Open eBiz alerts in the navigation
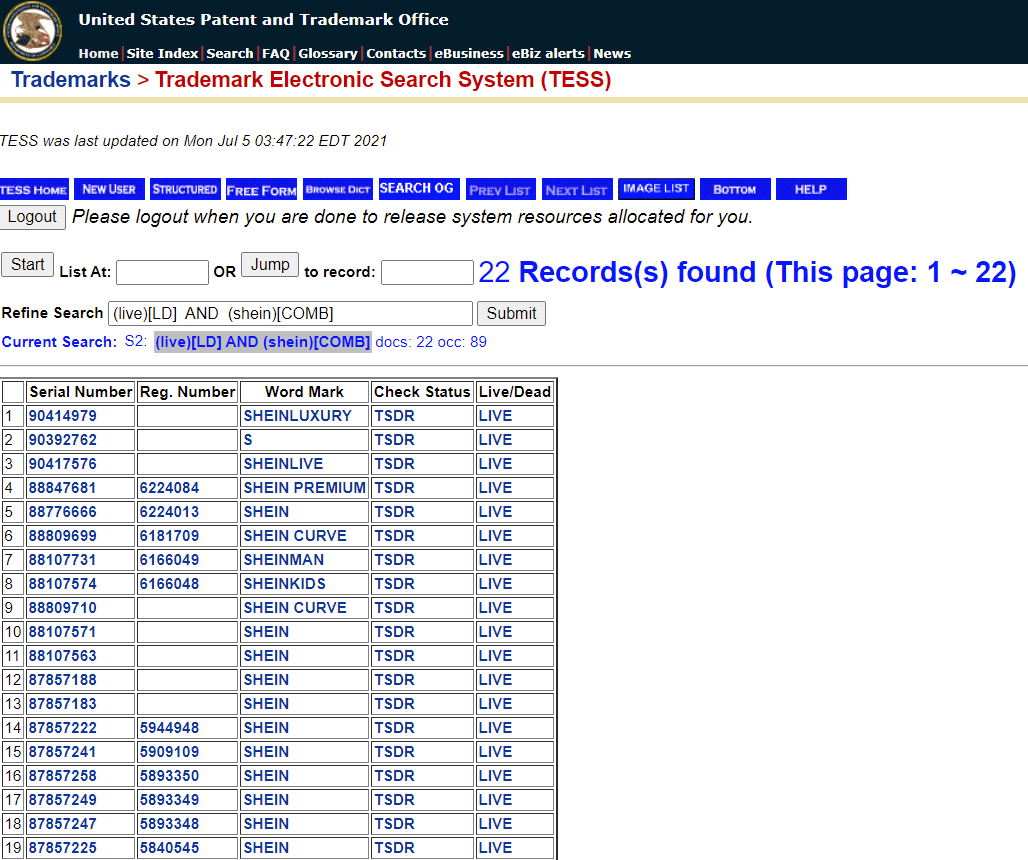 [x=548, y=53]
